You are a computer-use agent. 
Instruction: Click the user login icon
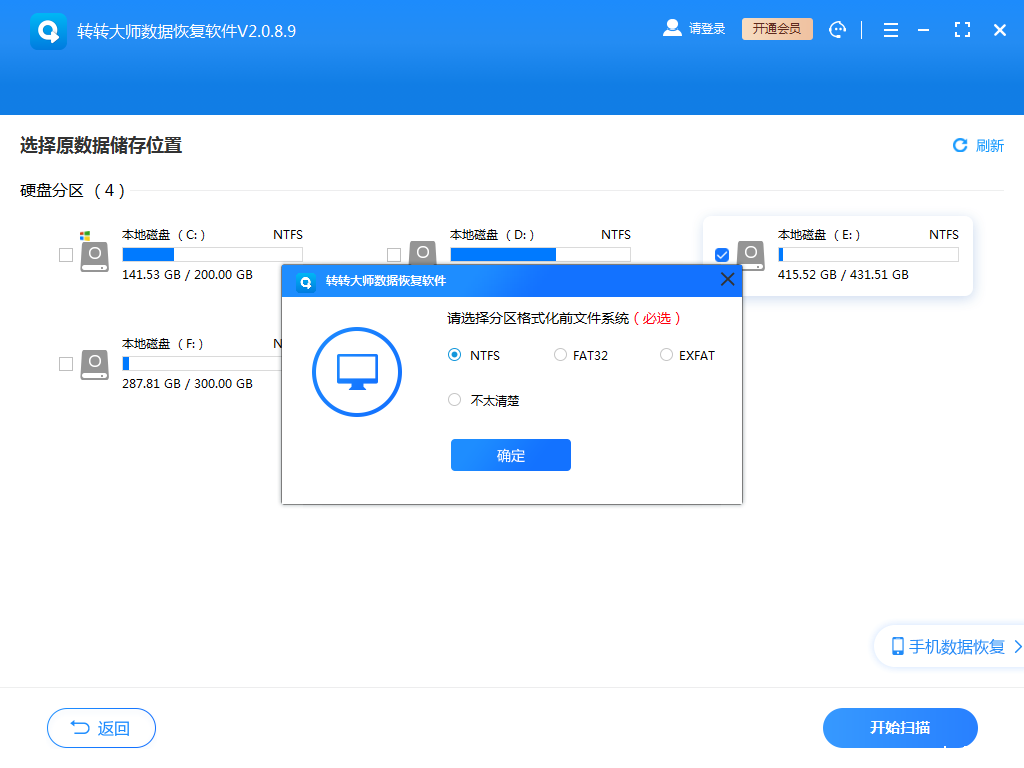[671, 29]
